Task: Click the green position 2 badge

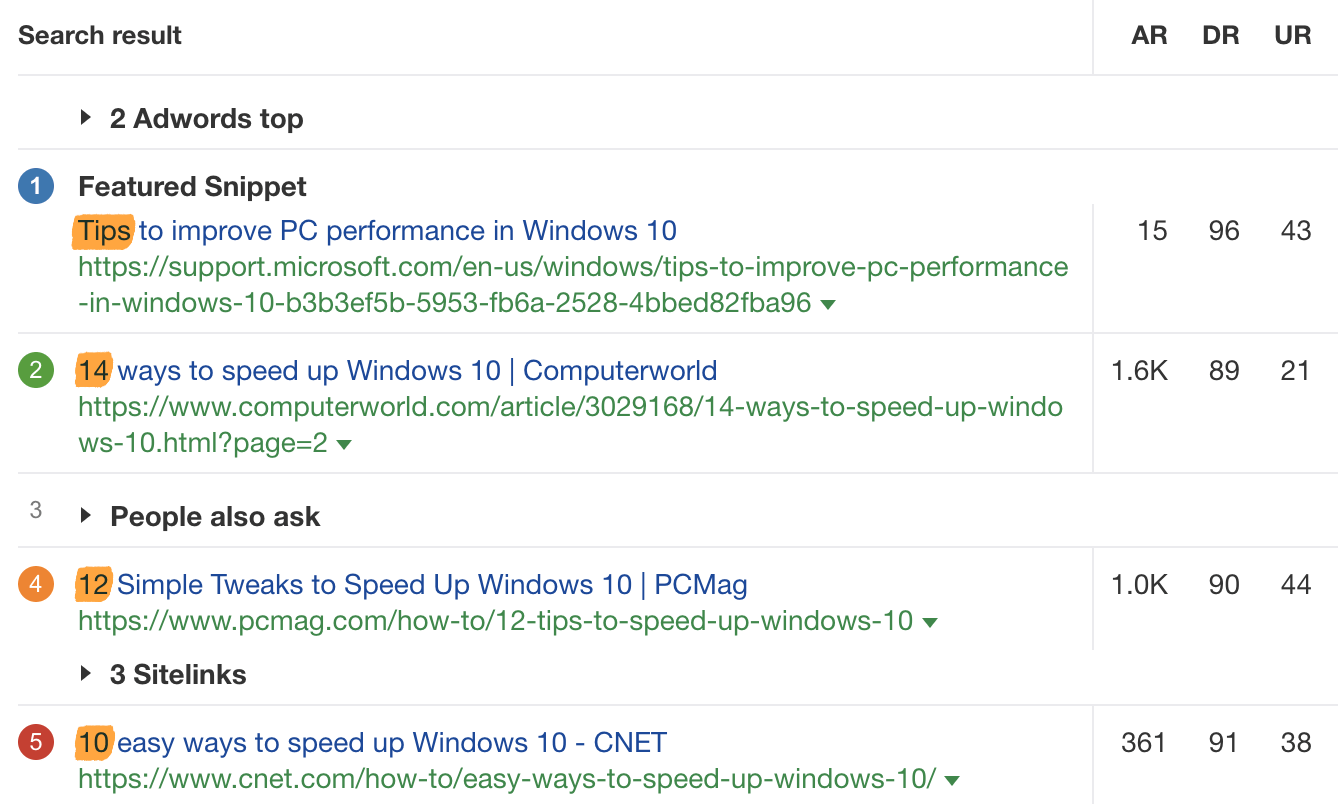Action: coord(36,371)
